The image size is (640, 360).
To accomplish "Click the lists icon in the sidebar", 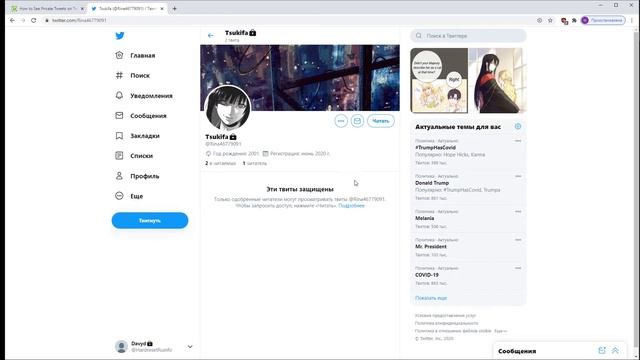I will pos(119,156).
